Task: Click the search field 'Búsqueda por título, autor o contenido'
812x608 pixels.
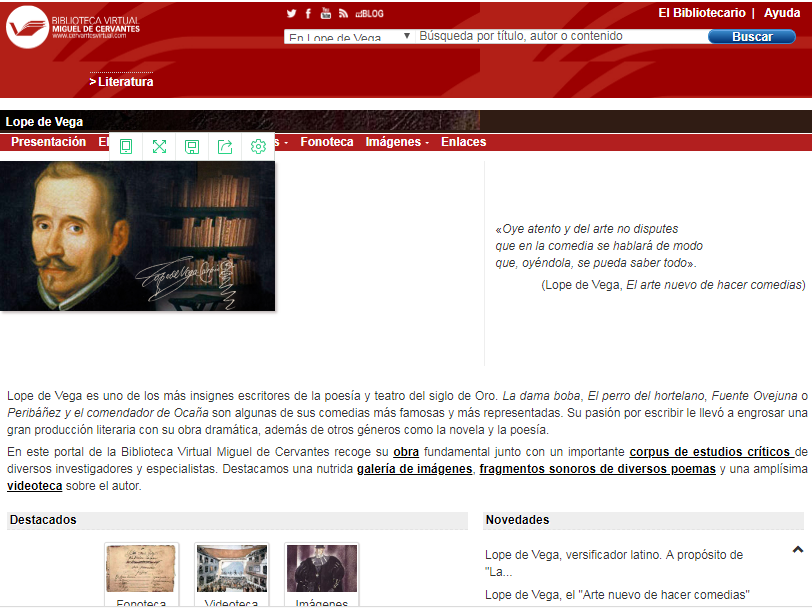Action: [x=561, y=36]
